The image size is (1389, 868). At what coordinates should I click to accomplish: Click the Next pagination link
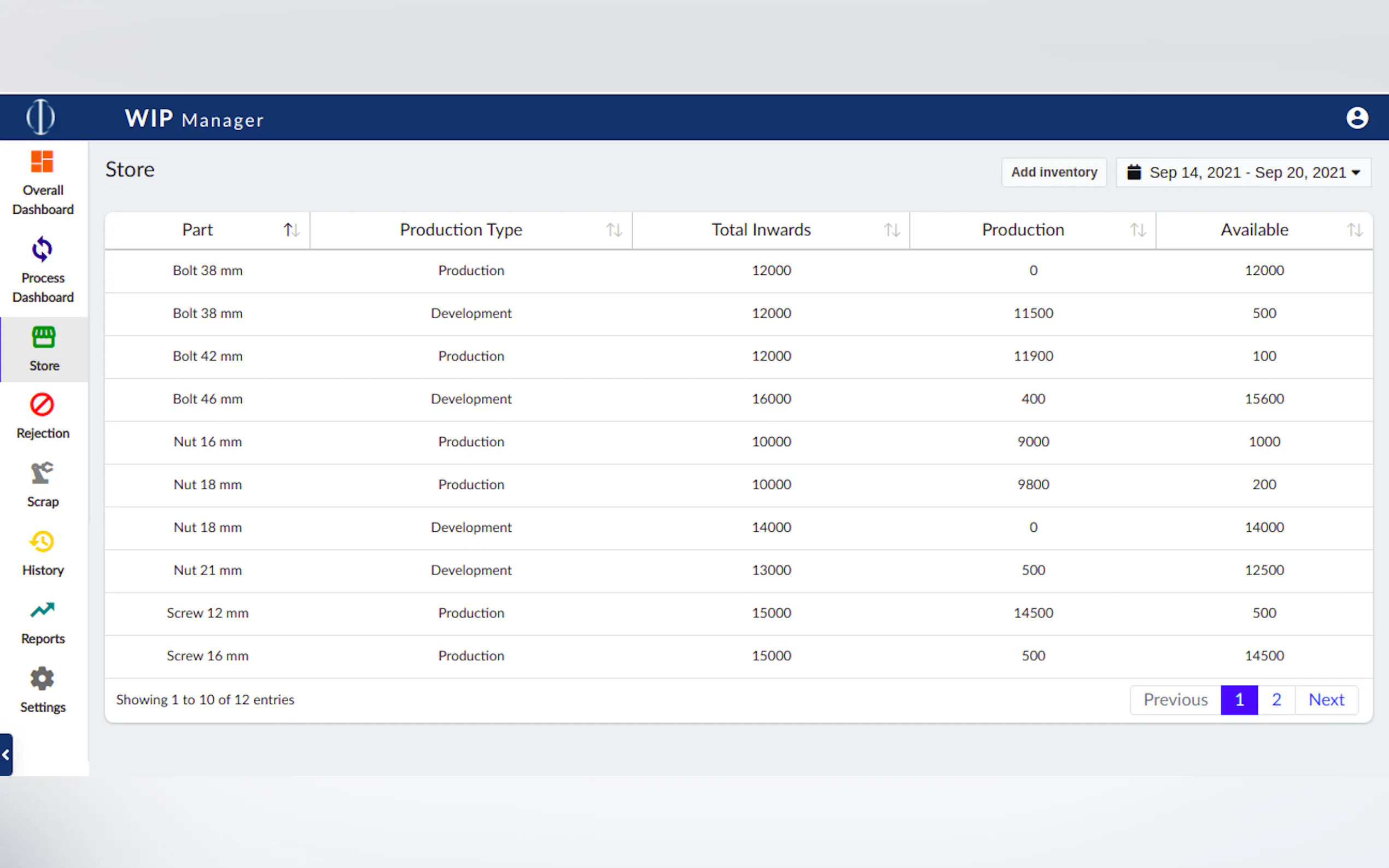[x=1326, y=700]
